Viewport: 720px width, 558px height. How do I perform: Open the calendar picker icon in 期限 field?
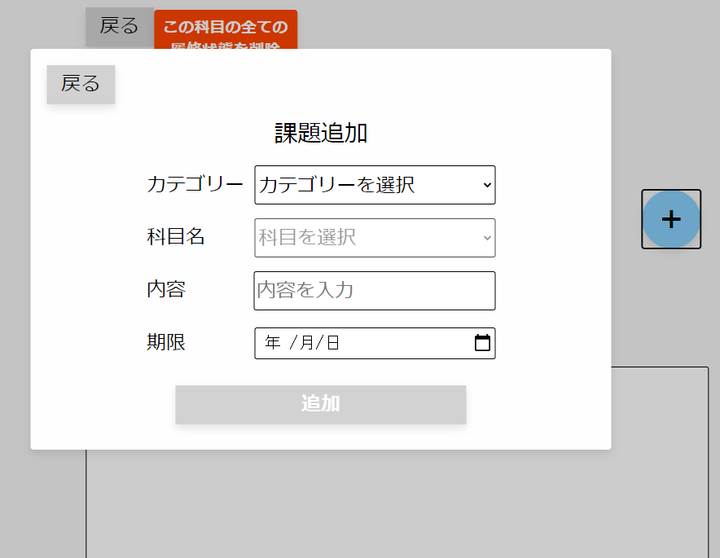(x=482, y=343)
